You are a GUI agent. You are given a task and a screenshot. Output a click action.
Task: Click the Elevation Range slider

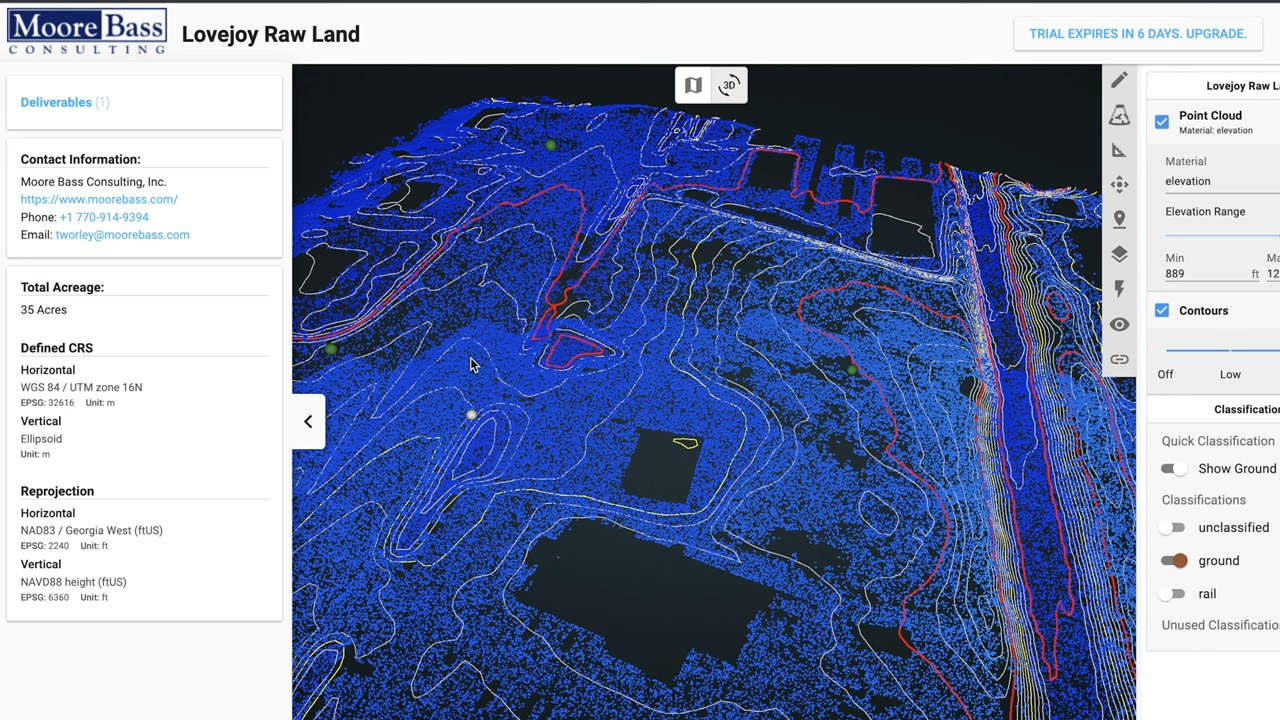coord(1222,236)
